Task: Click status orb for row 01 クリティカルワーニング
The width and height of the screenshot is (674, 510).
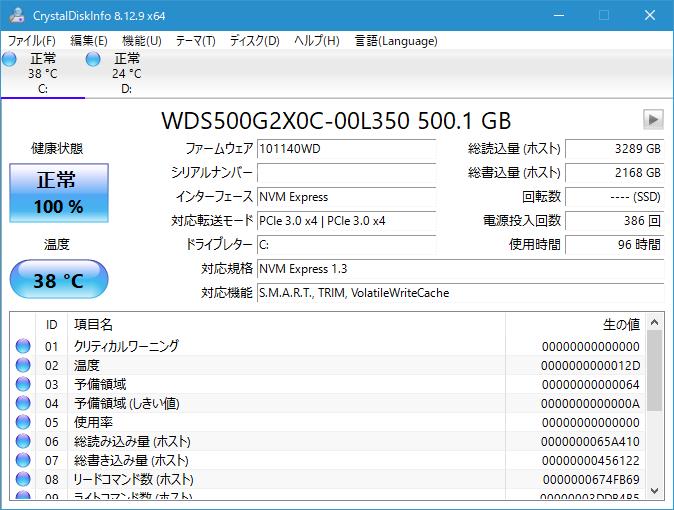Action: click(x=23, y=346)
